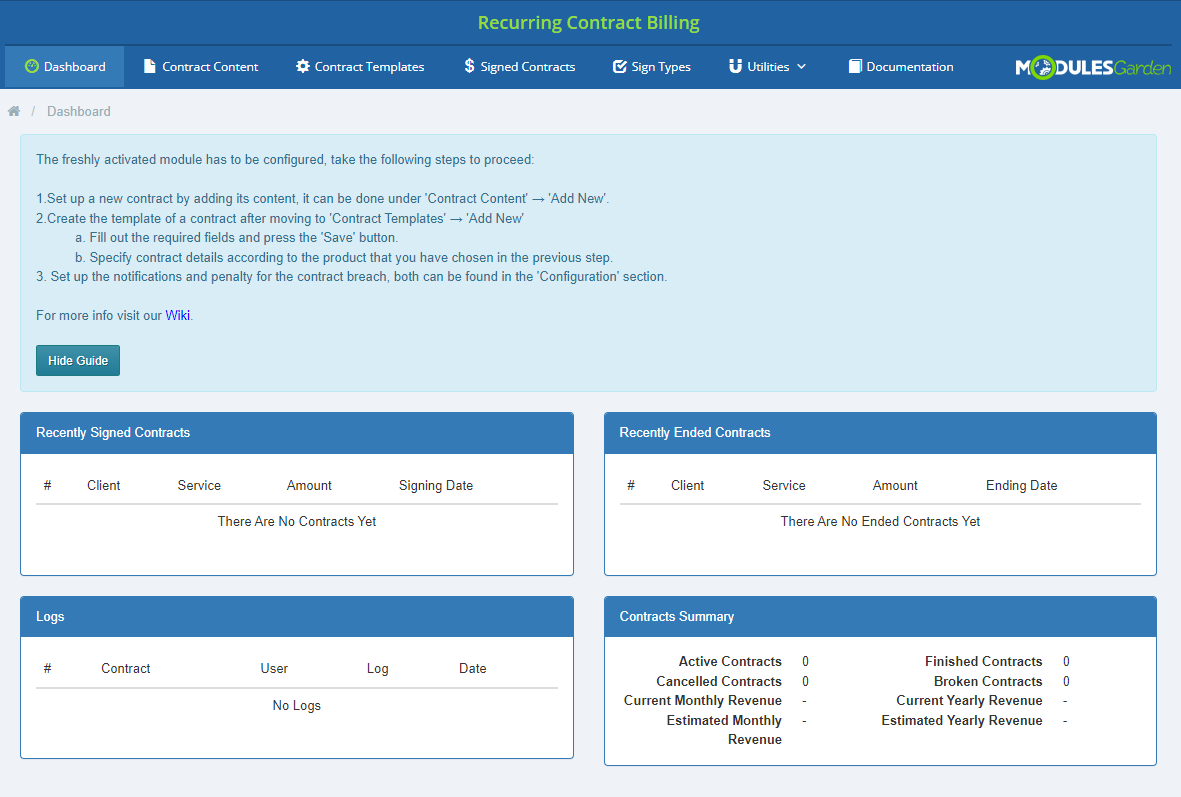Open the Dashboard menu tab
The image size is (1181, 797).
[x=65, y=66]
